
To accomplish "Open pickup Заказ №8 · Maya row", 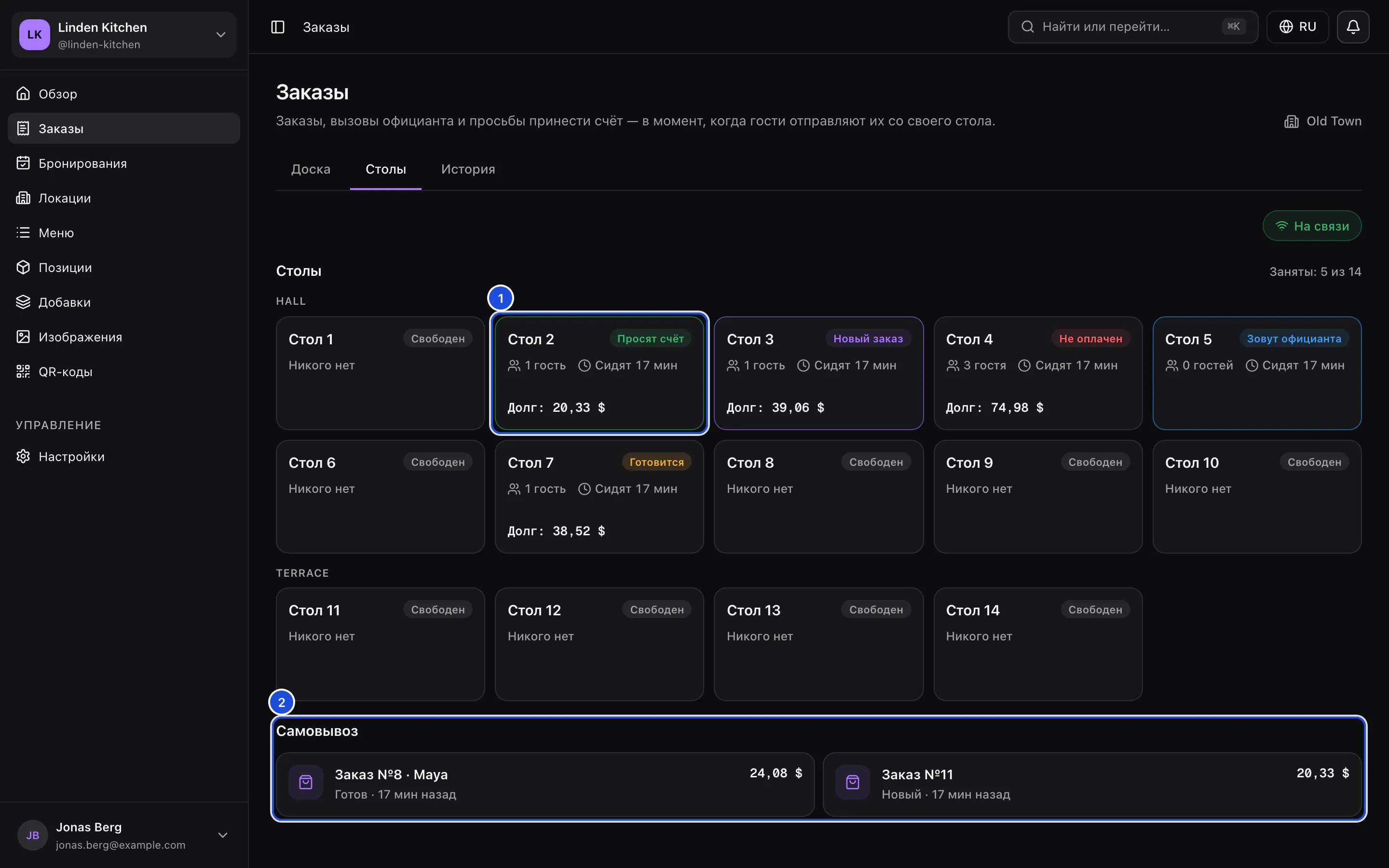I will [x=545, y=785].
